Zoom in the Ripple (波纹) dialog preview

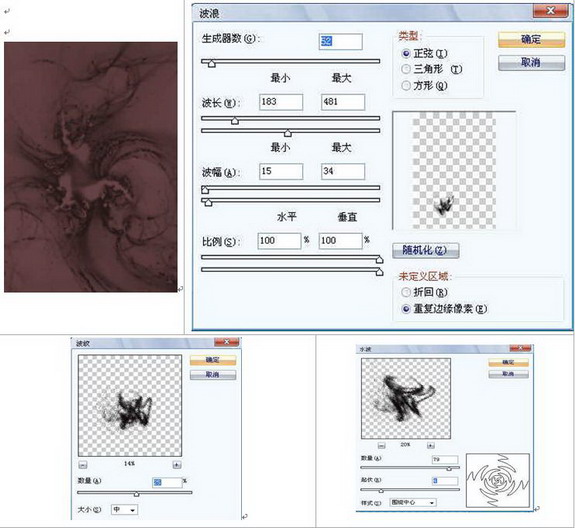[177, 465]
